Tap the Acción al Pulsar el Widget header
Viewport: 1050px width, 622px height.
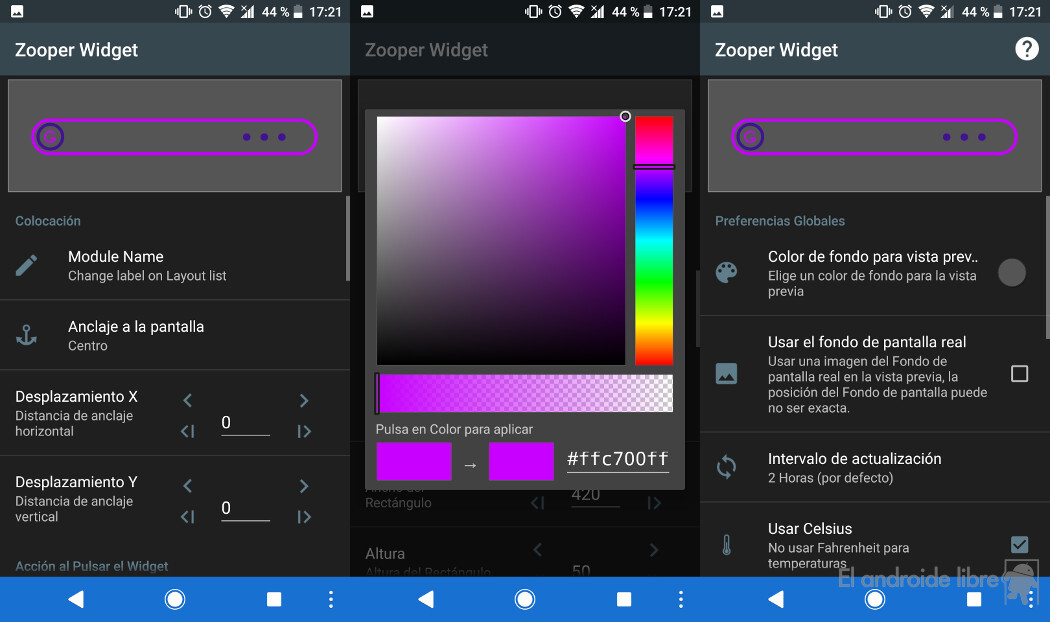click(x=92, y=566)
